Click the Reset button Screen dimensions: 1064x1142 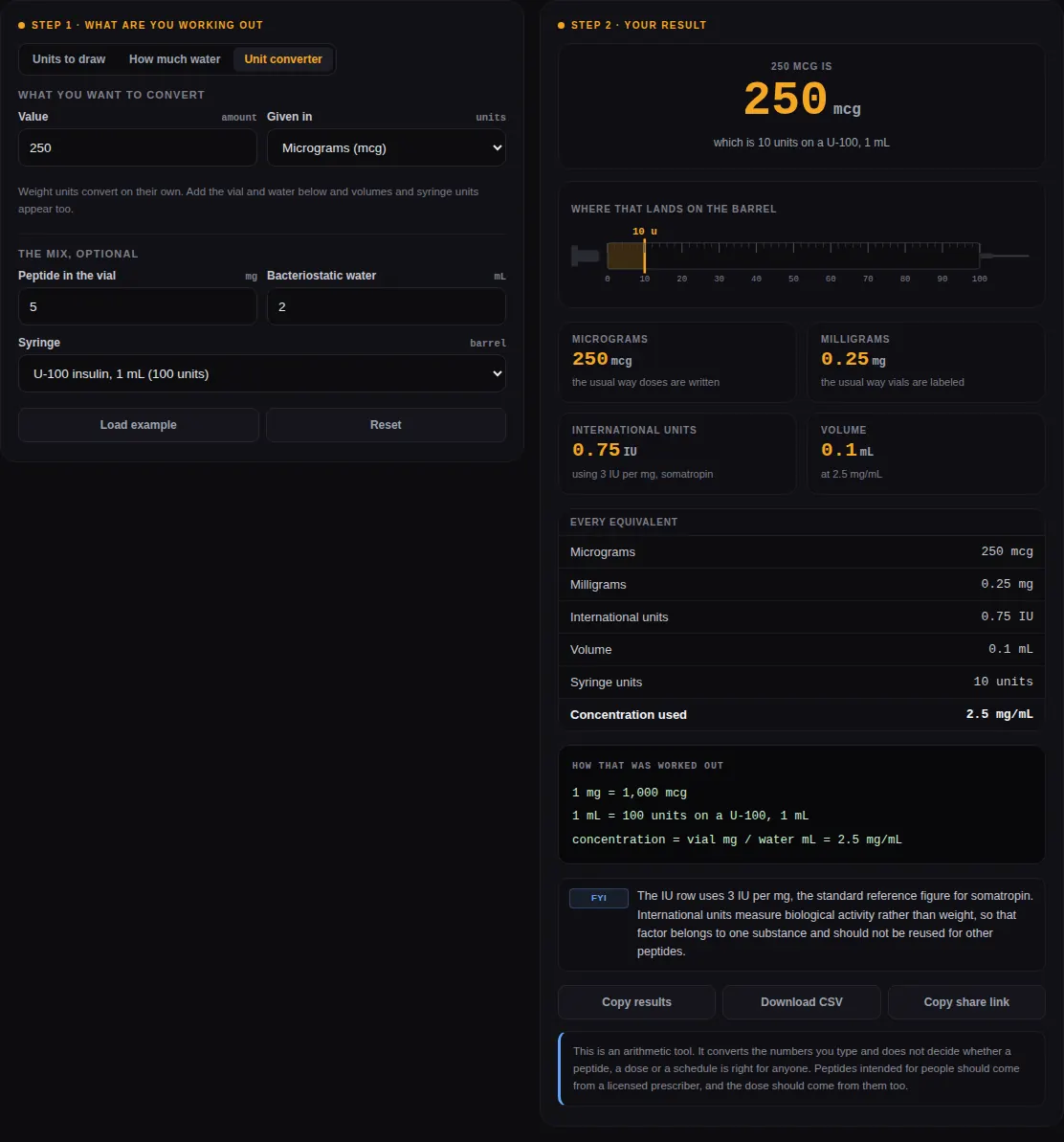[x=386, y=425]
